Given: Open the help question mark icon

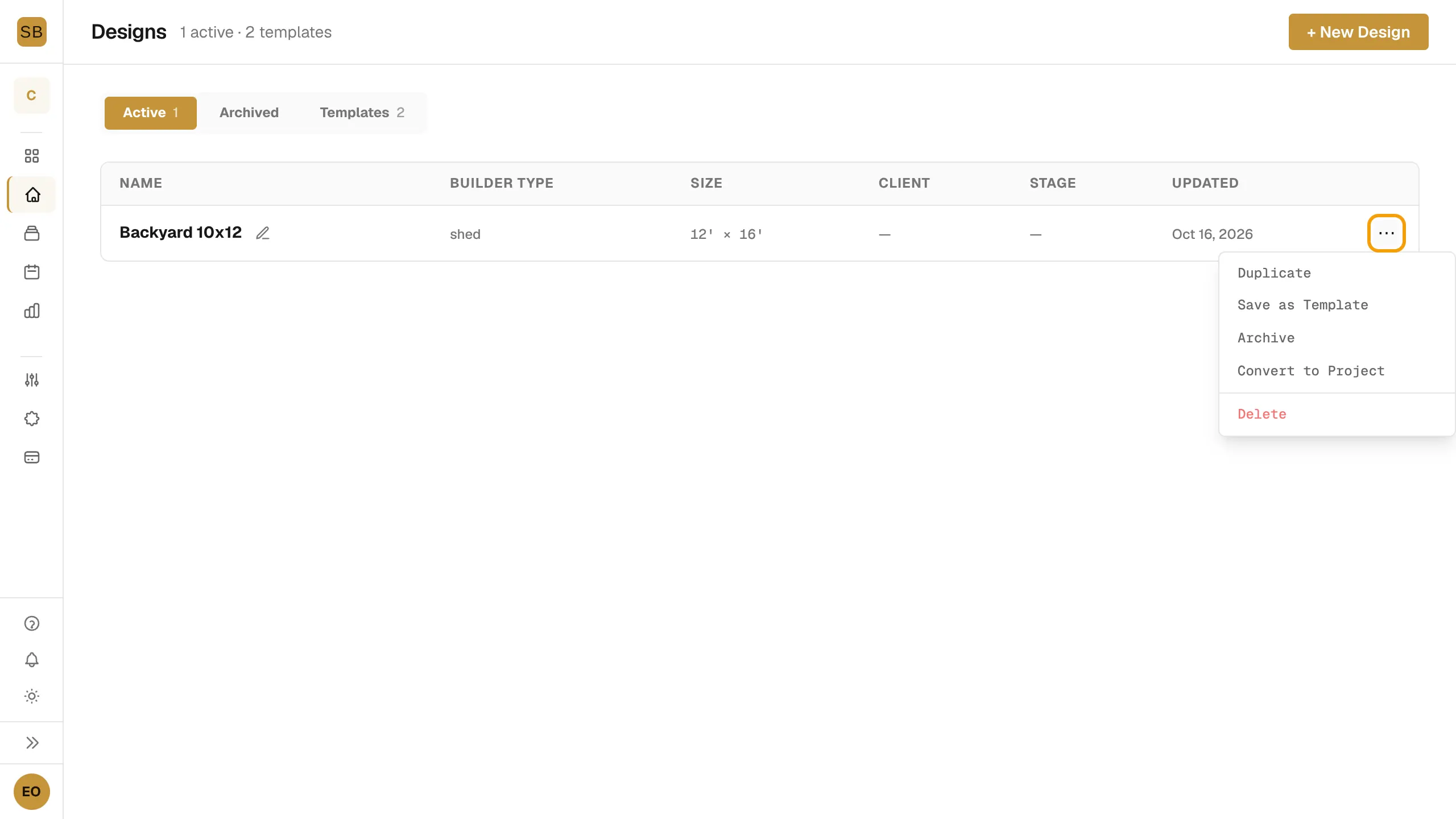Looking at the screenshot, I should [x=32, y=623].
